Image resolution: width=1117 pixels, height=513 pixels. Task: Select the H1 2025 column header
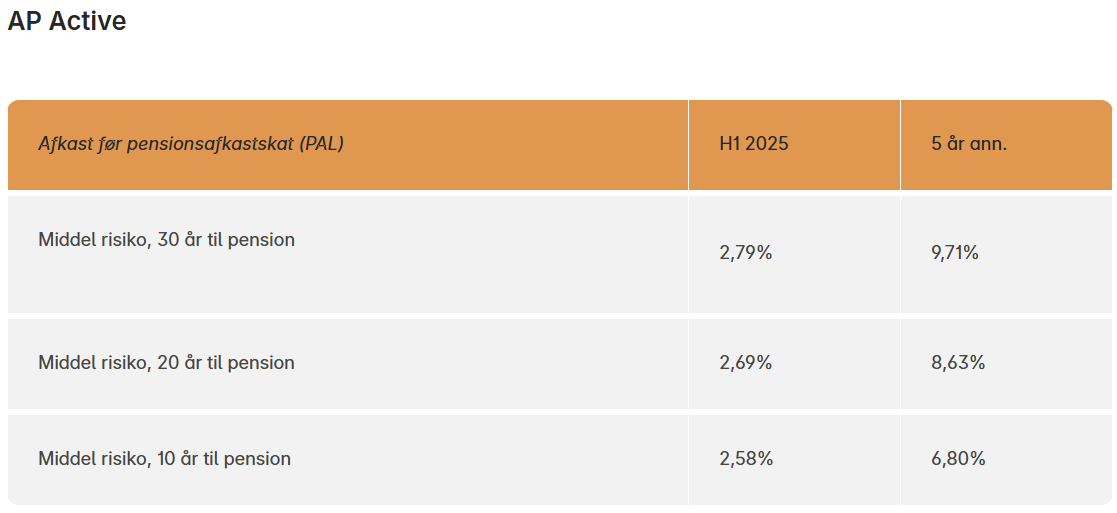[753, 144]
